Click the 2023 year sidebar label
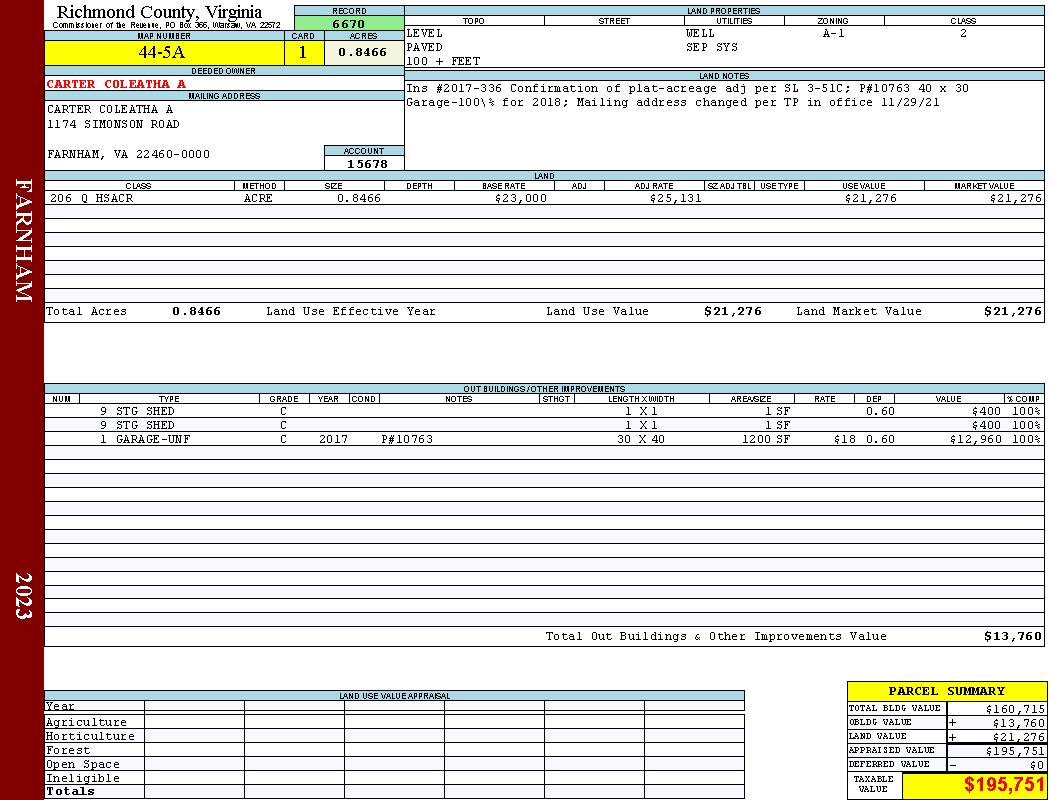 coord(23,596)
